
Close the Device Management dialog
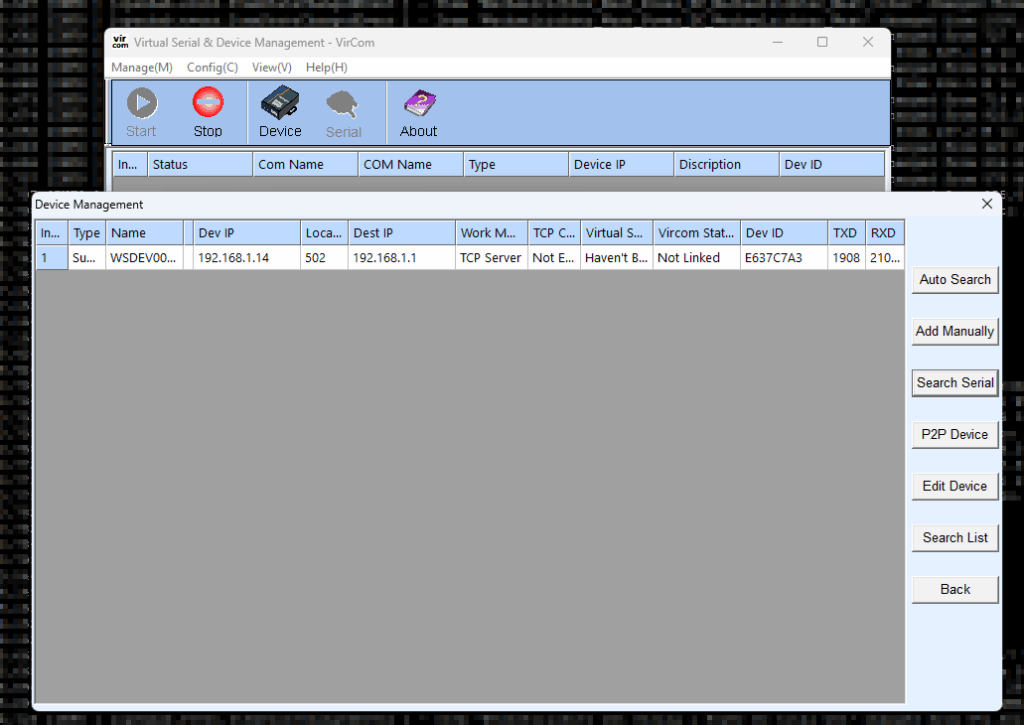987,204
